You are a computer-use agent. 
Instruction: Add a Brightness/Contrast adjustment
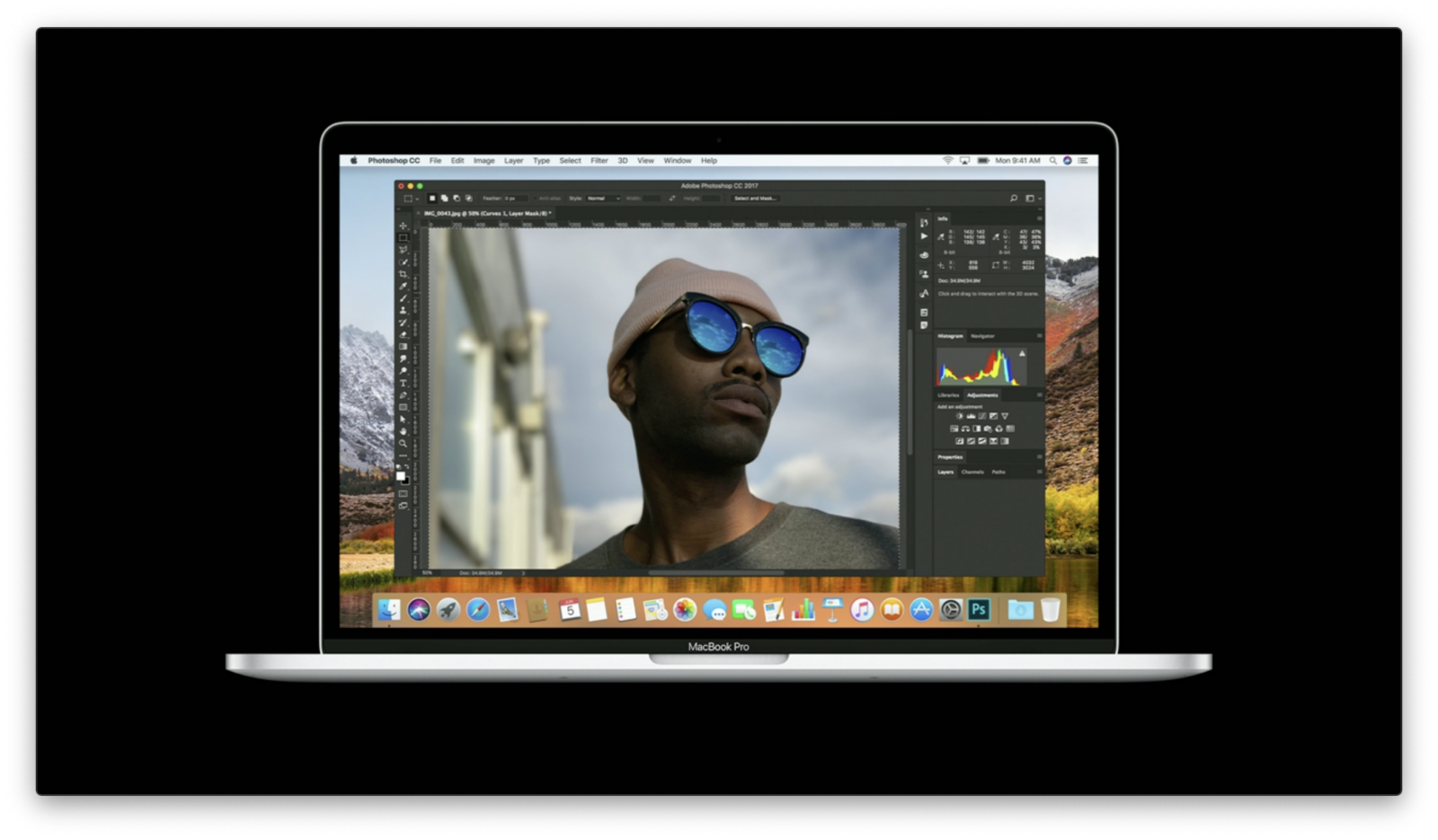click(959, 416)
